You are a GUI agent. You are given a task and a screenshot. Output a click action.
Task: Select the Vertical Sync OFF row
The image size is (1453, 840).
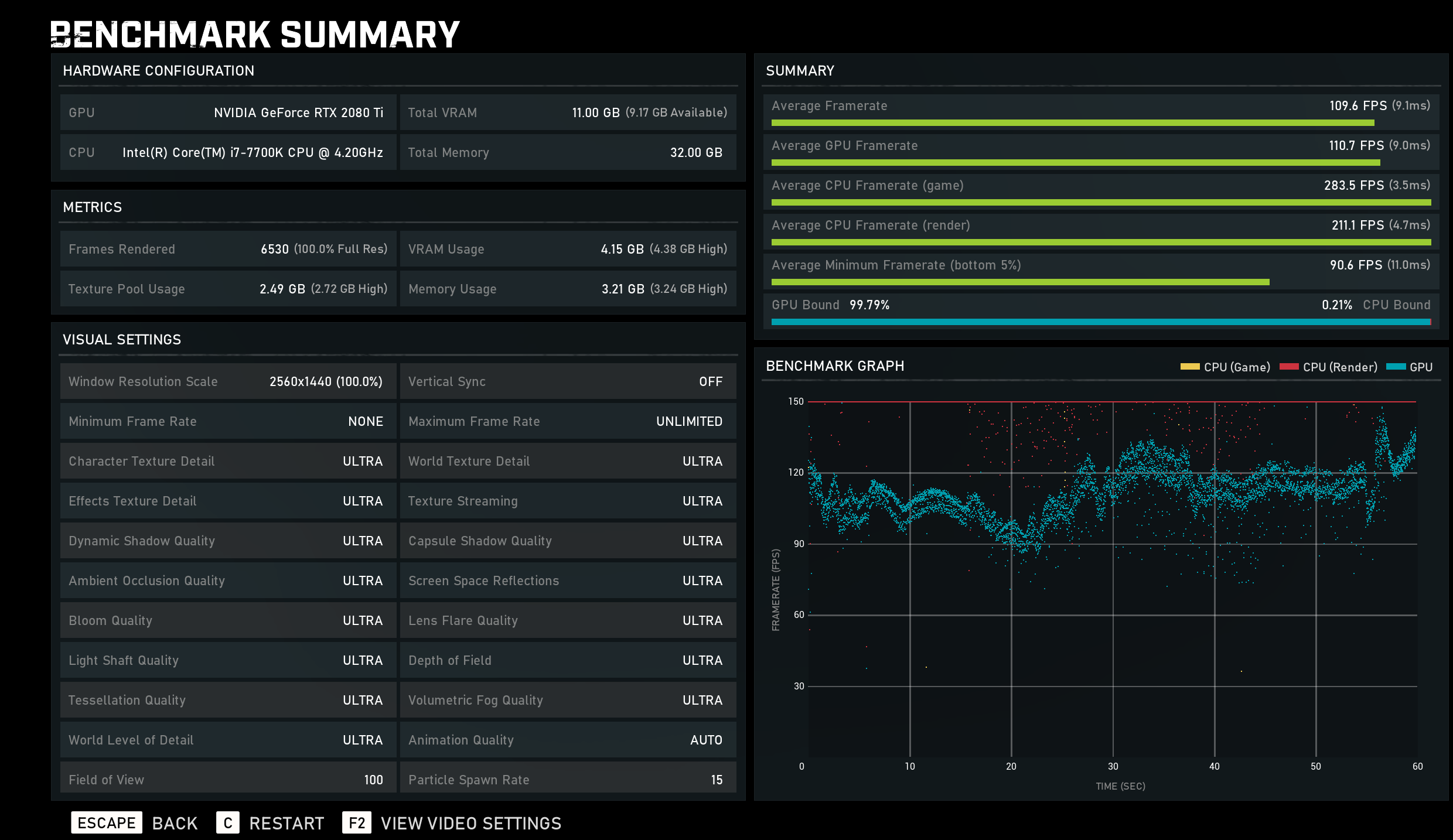click(x=567, y=381)
